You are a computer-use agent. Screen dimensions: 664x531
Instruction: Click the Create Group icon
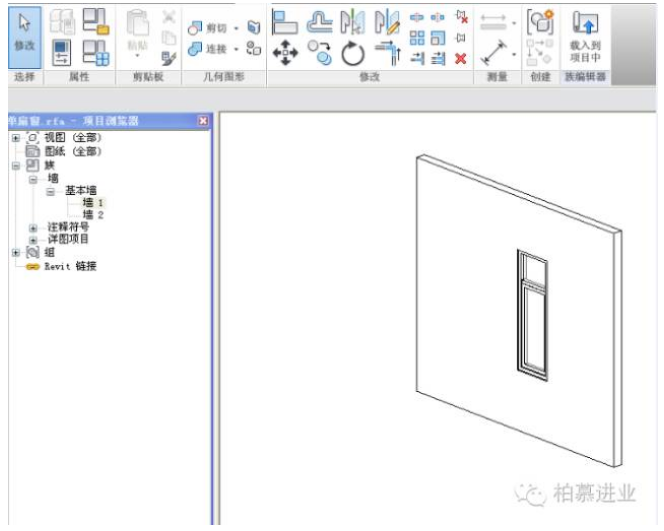coord(540,22)
